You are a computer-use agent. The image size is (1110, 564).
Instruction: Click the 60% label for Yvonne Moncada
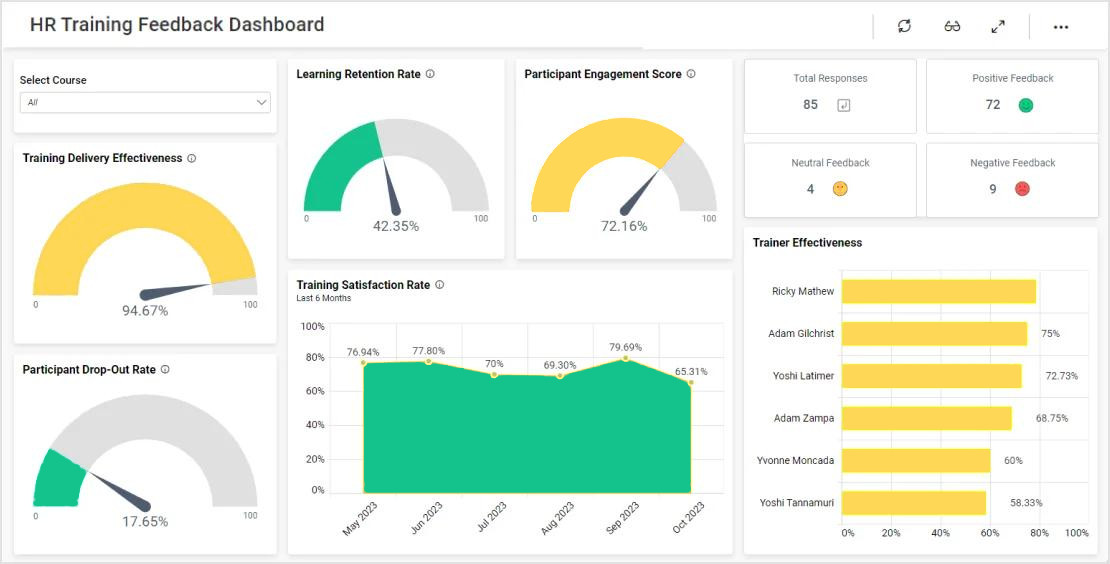pyautogui.click(x=1014, y=461)
